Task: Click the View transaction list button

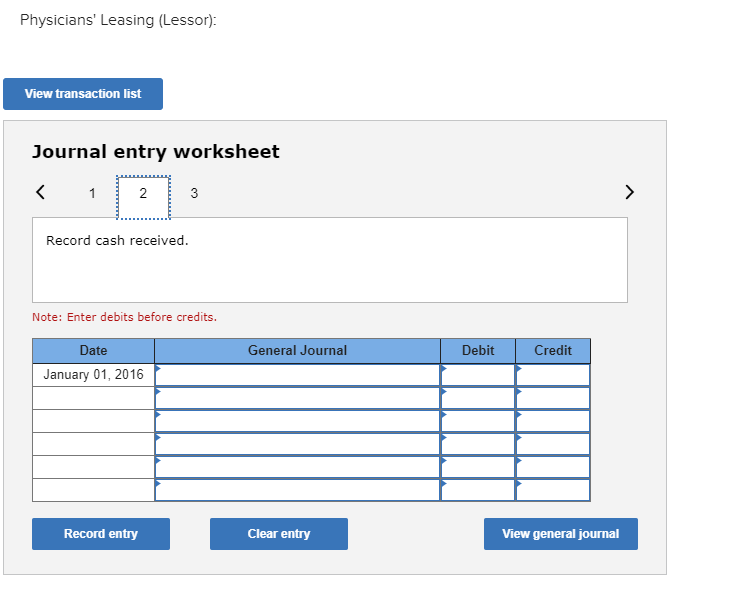Action: point(83,94)
